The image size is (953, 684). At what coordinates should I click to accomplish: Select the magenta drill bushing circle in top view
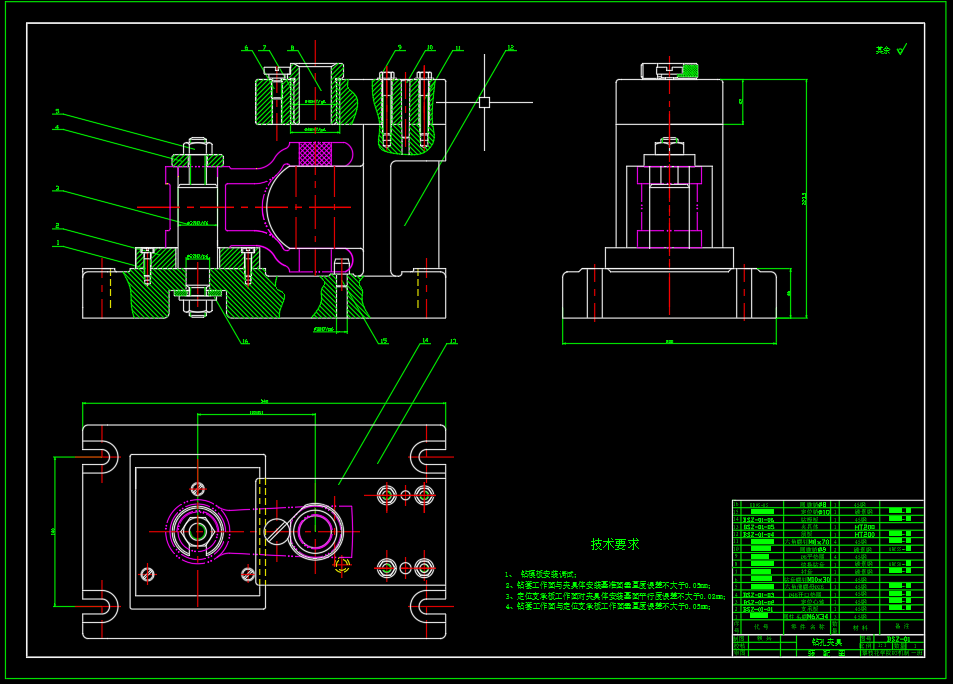(315, 531)
